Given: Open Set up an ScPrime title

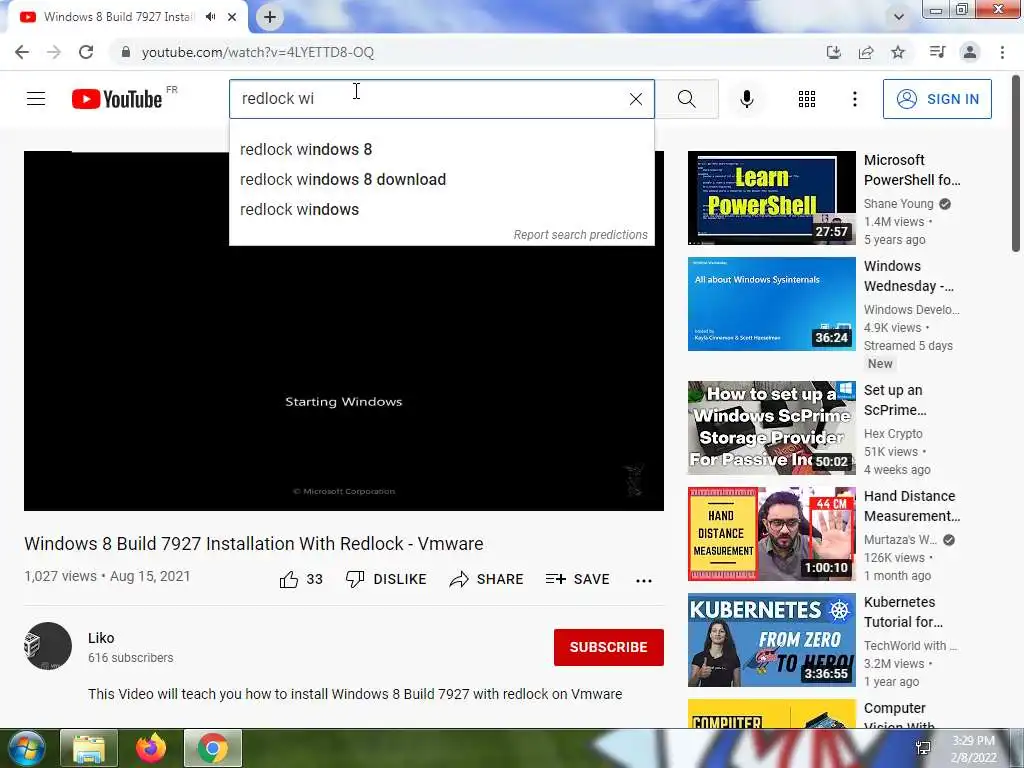Looking at the screenshot, I should (x=895, y=400).
